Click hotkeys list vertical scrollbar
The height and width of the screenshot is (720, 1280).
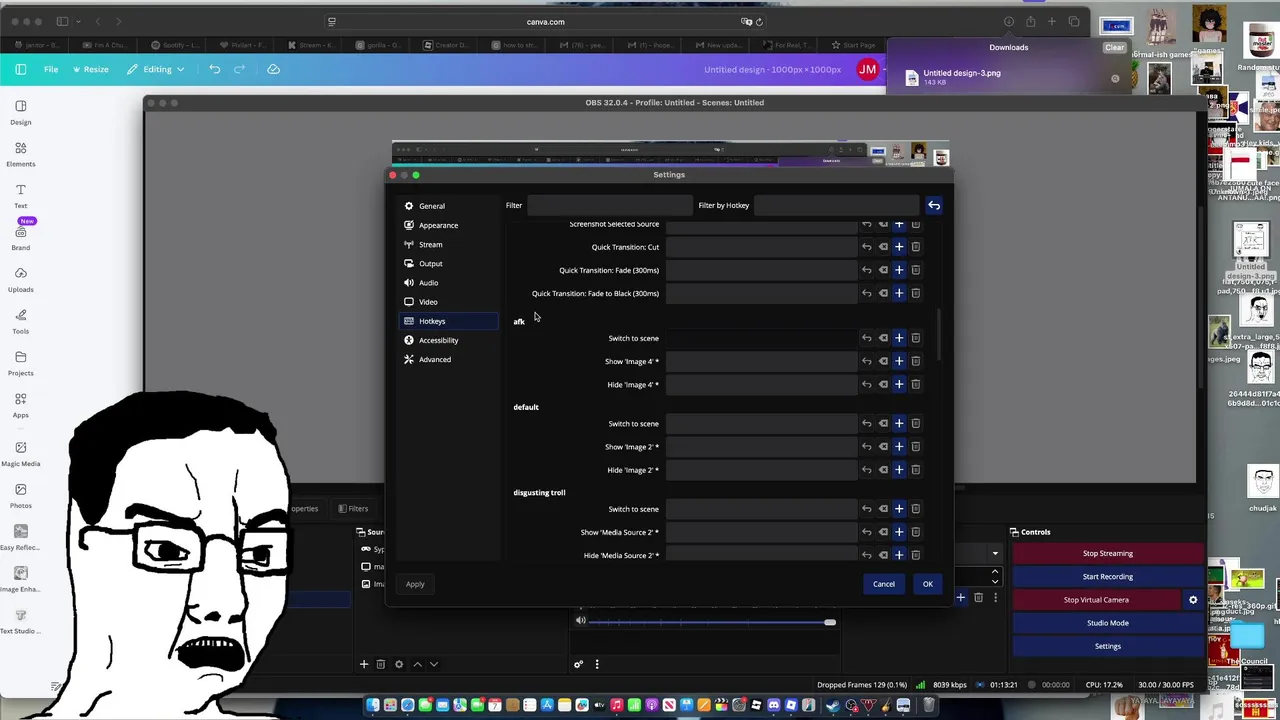[x=939, y=335]
